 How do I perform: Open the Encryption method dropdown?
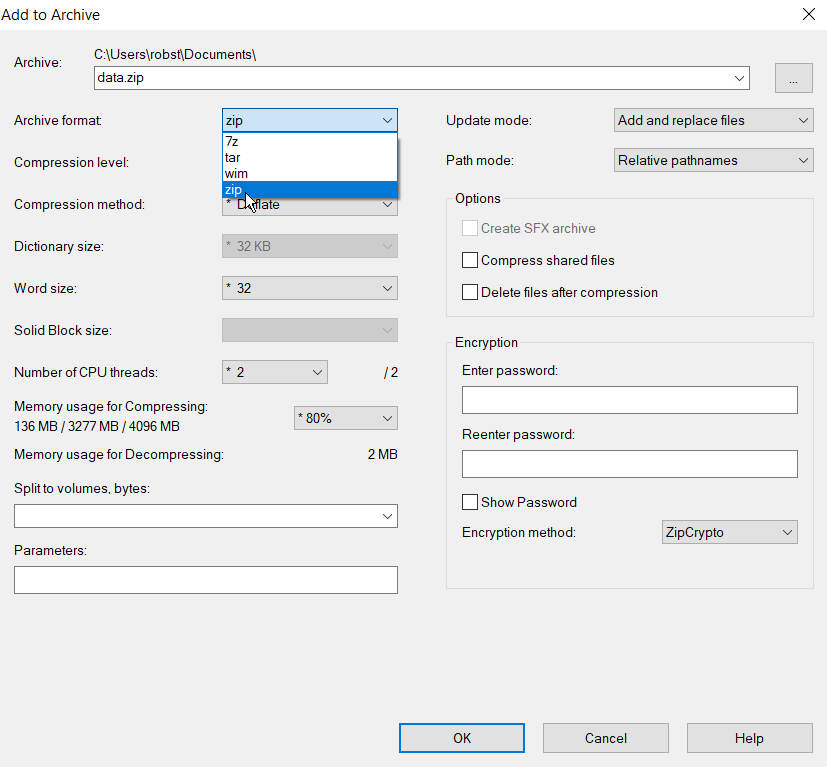pyautogui.click(x=729, y=532)
